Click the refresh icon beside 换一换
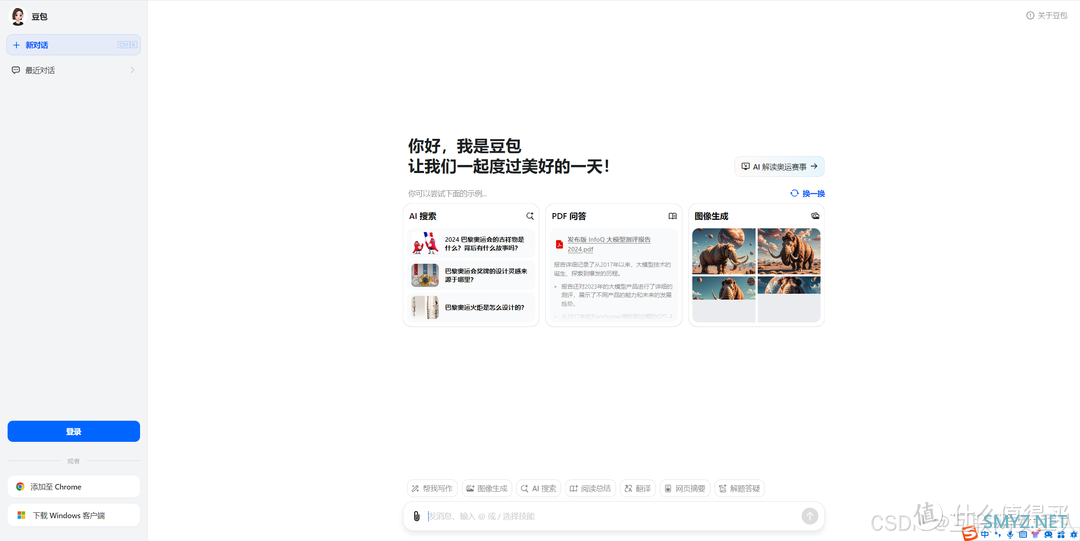1080x541 pixels. [794, 194]
